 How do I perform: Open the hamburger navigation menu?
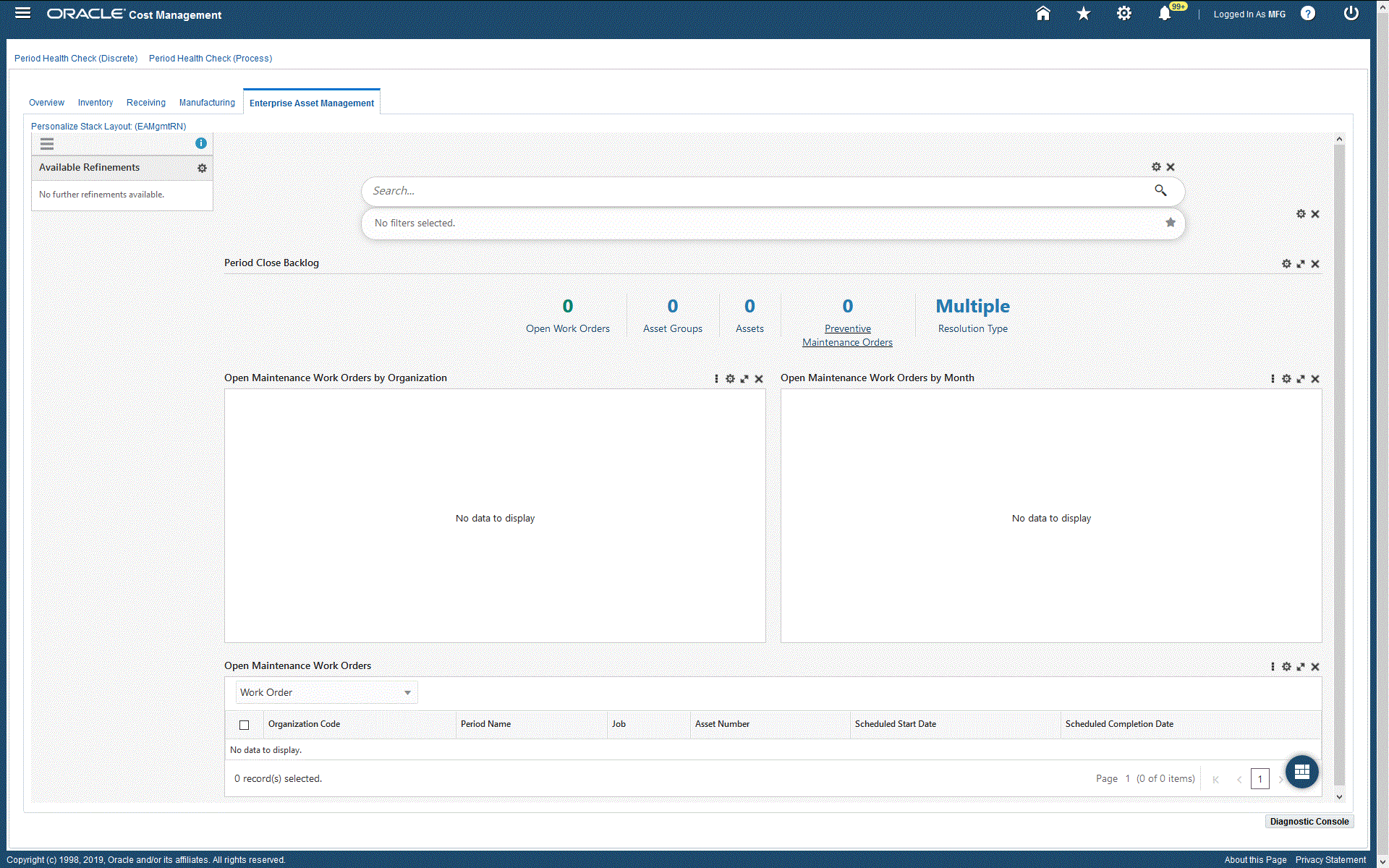(x=22, y=13)
